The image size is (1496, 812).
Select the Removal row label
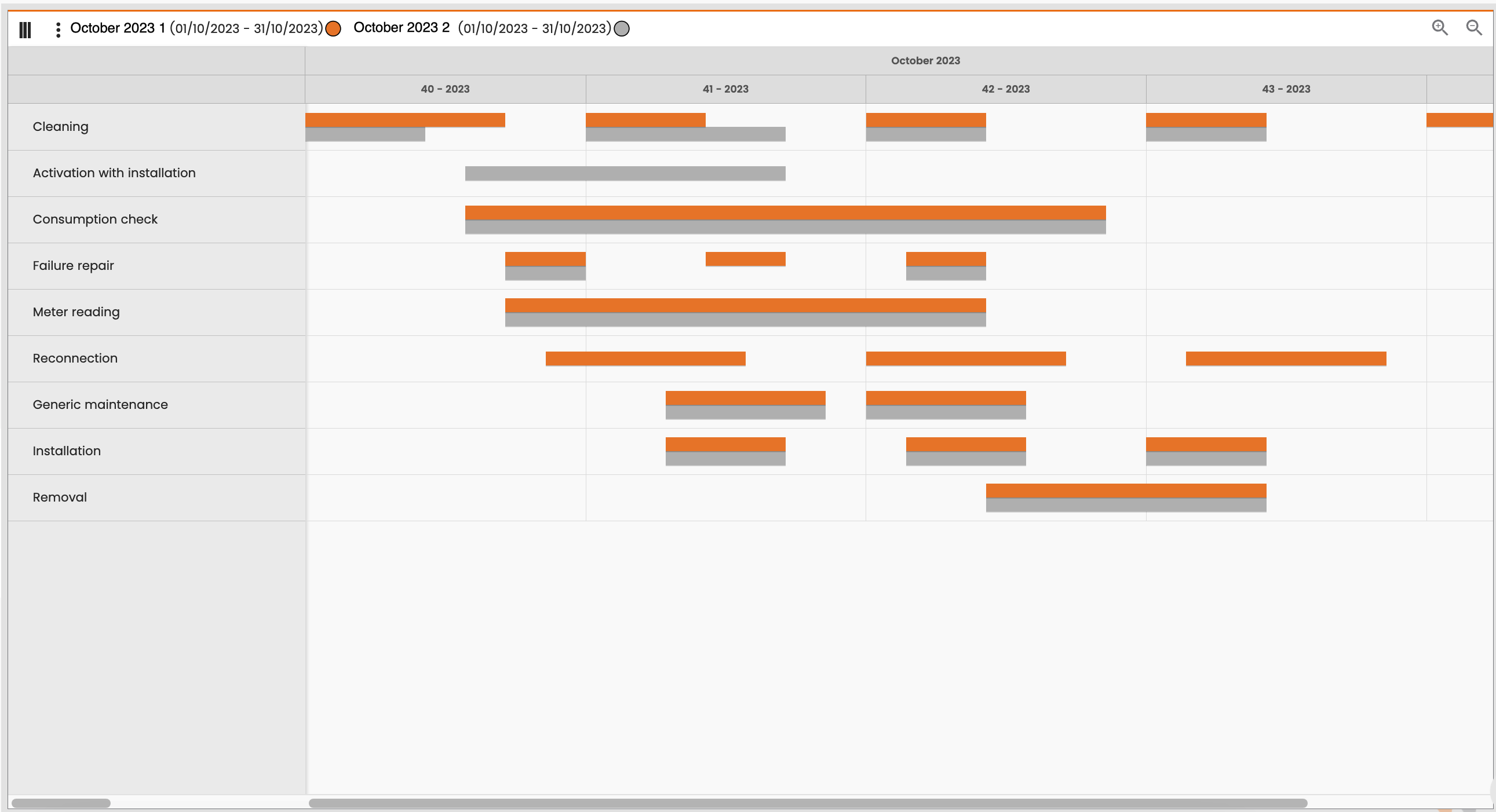coord(60,498)
